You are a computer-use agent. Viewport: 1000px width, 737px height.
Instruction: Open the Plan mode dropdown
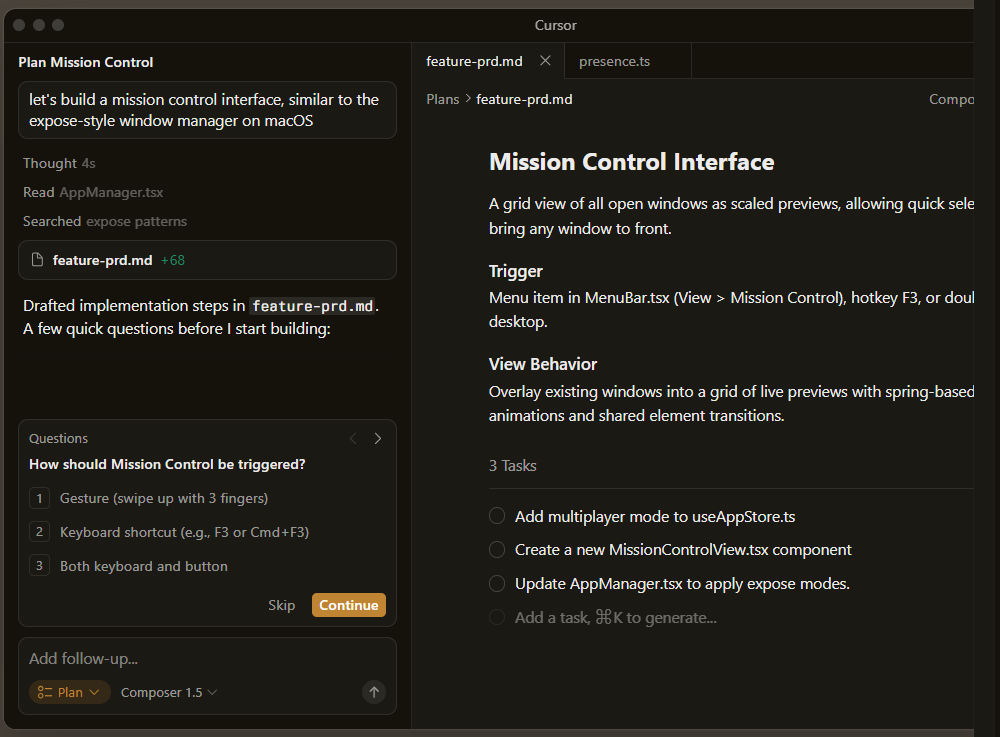(70, 692)
